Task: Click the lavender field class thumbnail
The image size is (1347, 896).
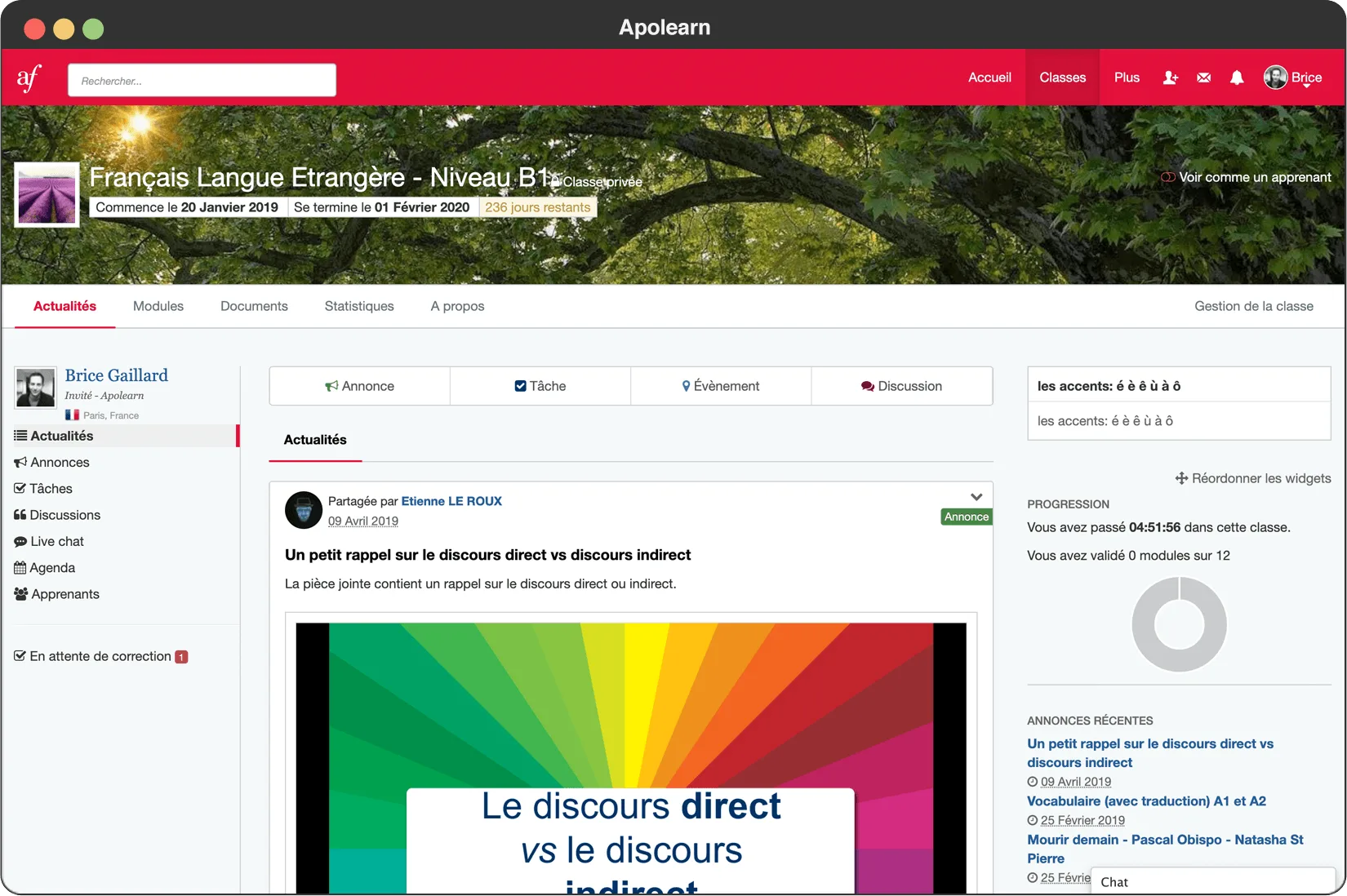Action: [47, 194]
